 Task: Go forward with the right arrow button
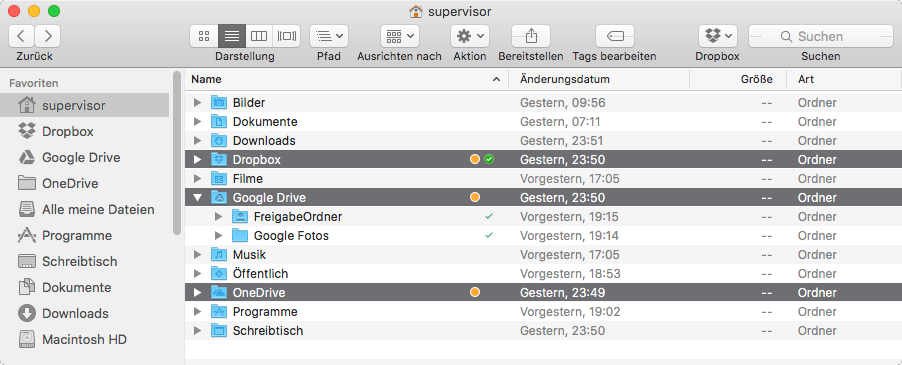coord(48,36)
